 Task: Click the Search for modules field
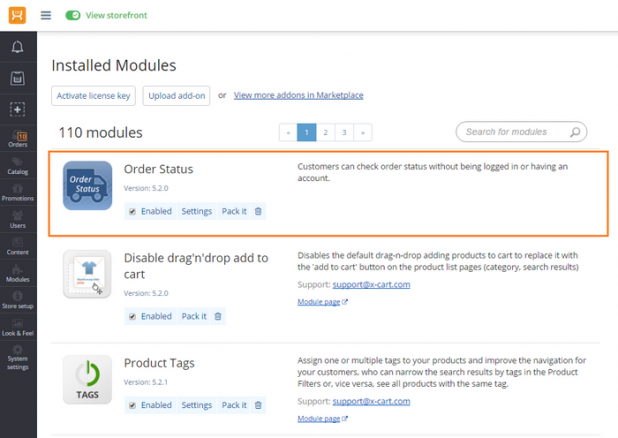tap(515, 132)
